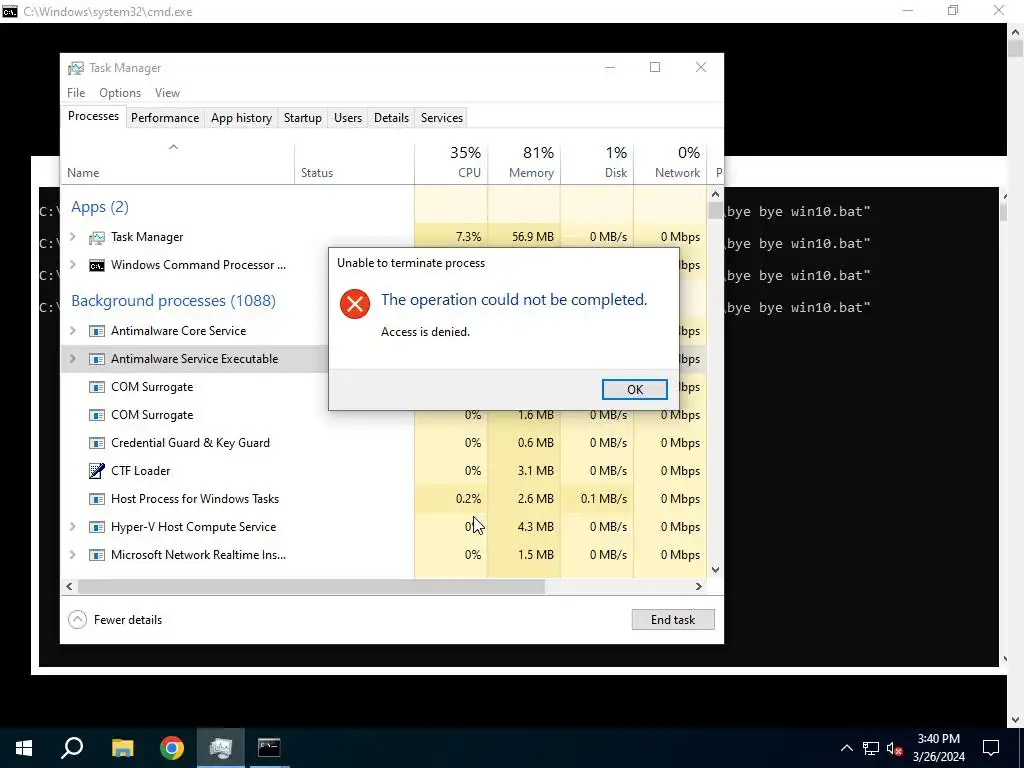Click the horizontal scrollbar left arrow
Screen dimensions: 1024x768
tap(69, 586)
